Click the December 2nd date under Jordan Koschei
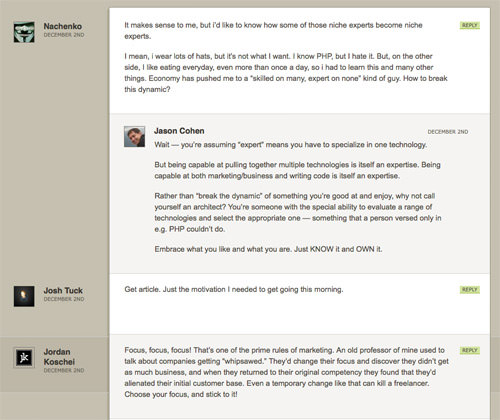The height and width of the screenshot is (420, 500). point(64,370)
